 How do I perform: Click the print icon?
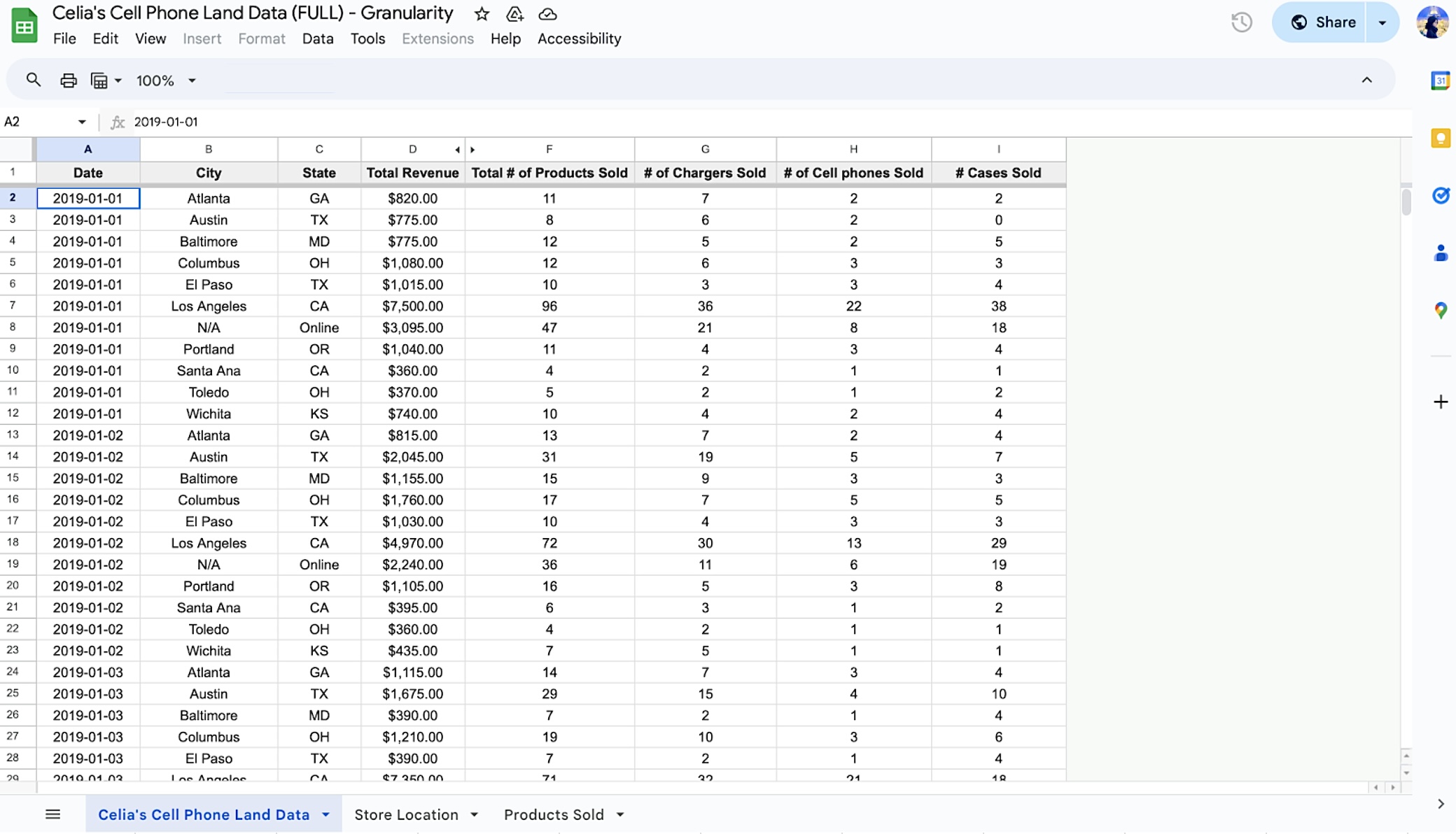point(68,80)
